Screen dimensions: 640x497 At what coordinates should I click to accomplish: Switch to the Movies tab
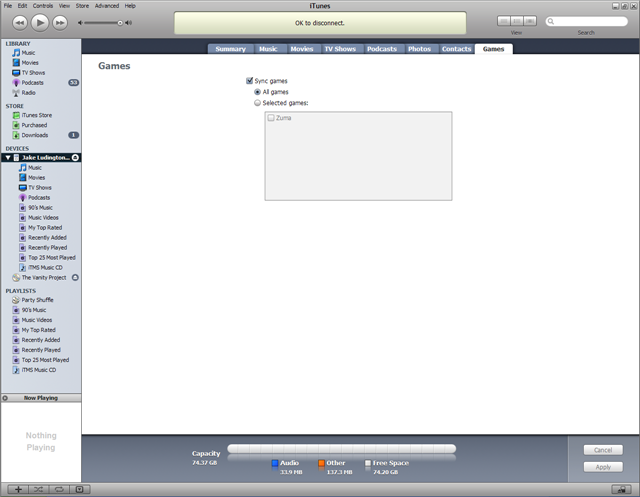tap(302, 49)
